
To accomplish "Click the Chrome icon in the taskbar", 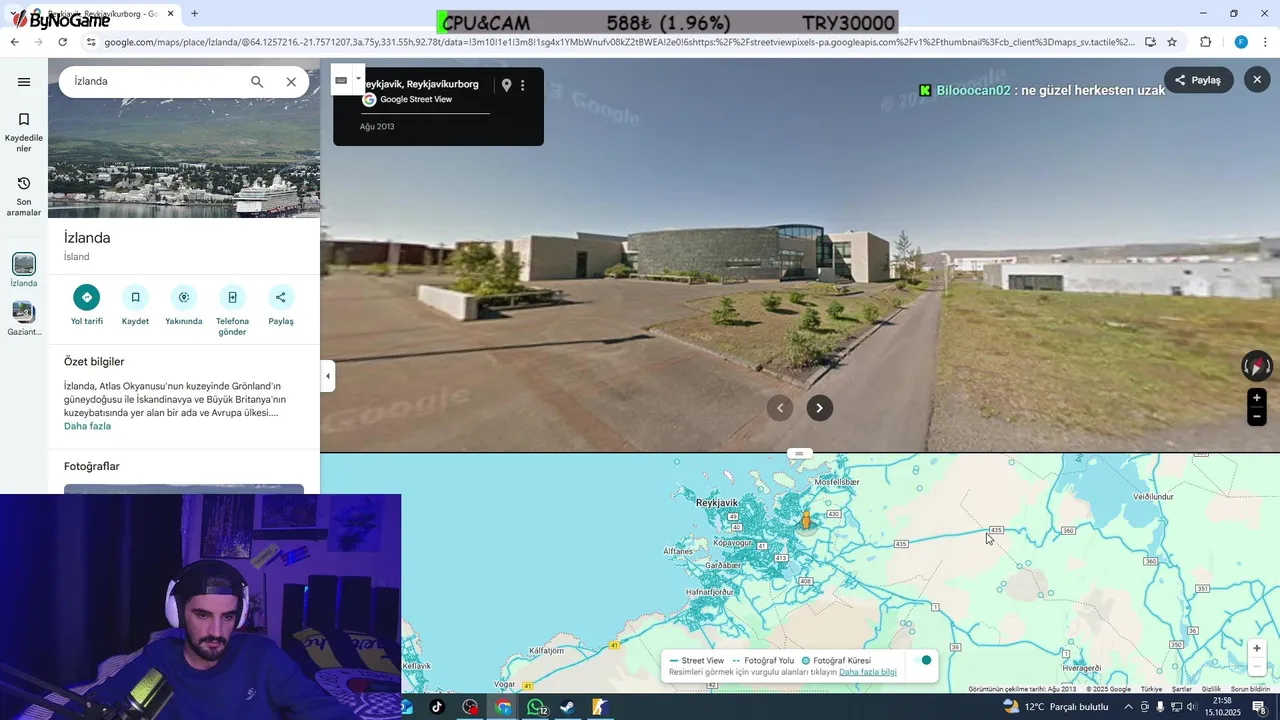I will (503, 707).
